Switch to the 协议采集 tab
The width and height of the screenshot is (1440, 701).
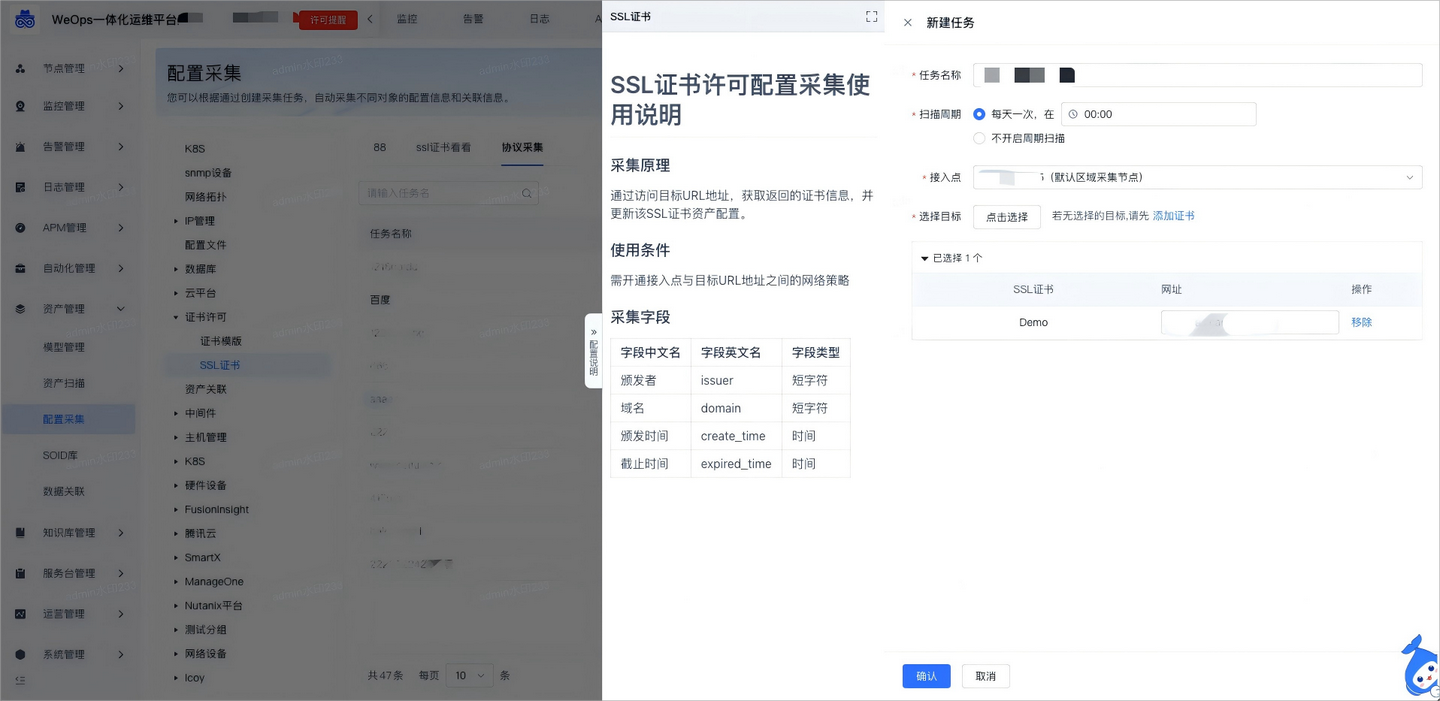tap(521, 147)
